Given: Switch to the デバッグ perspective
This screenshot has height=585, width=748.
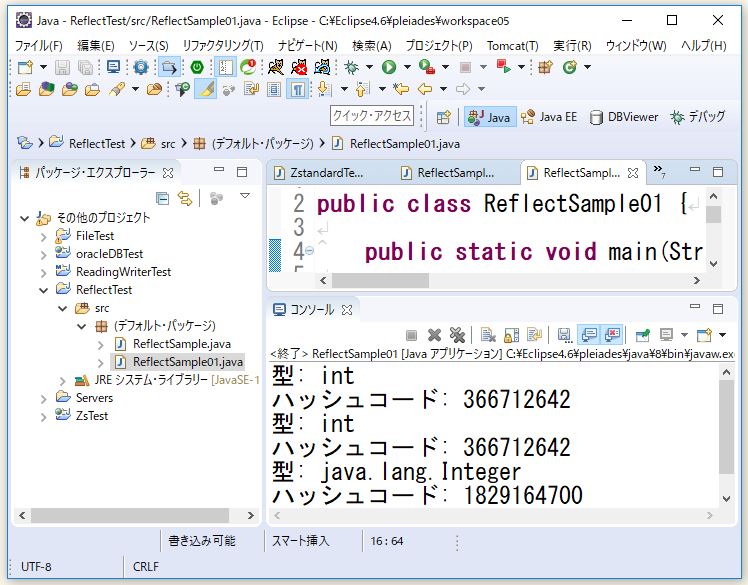Looking at the screenshot, I should (x=697, y=117).
